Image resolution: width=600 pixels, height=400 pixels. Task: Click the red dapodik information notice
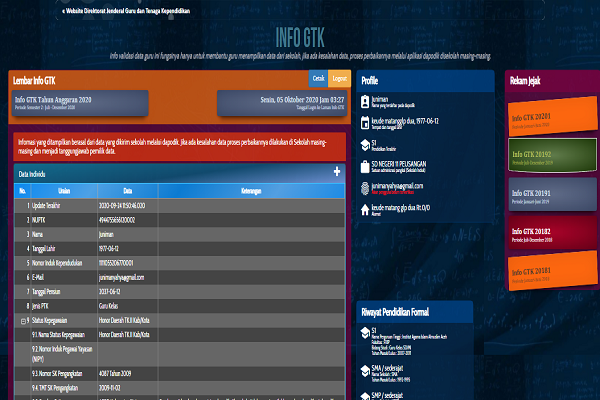(x=179, y=147)
